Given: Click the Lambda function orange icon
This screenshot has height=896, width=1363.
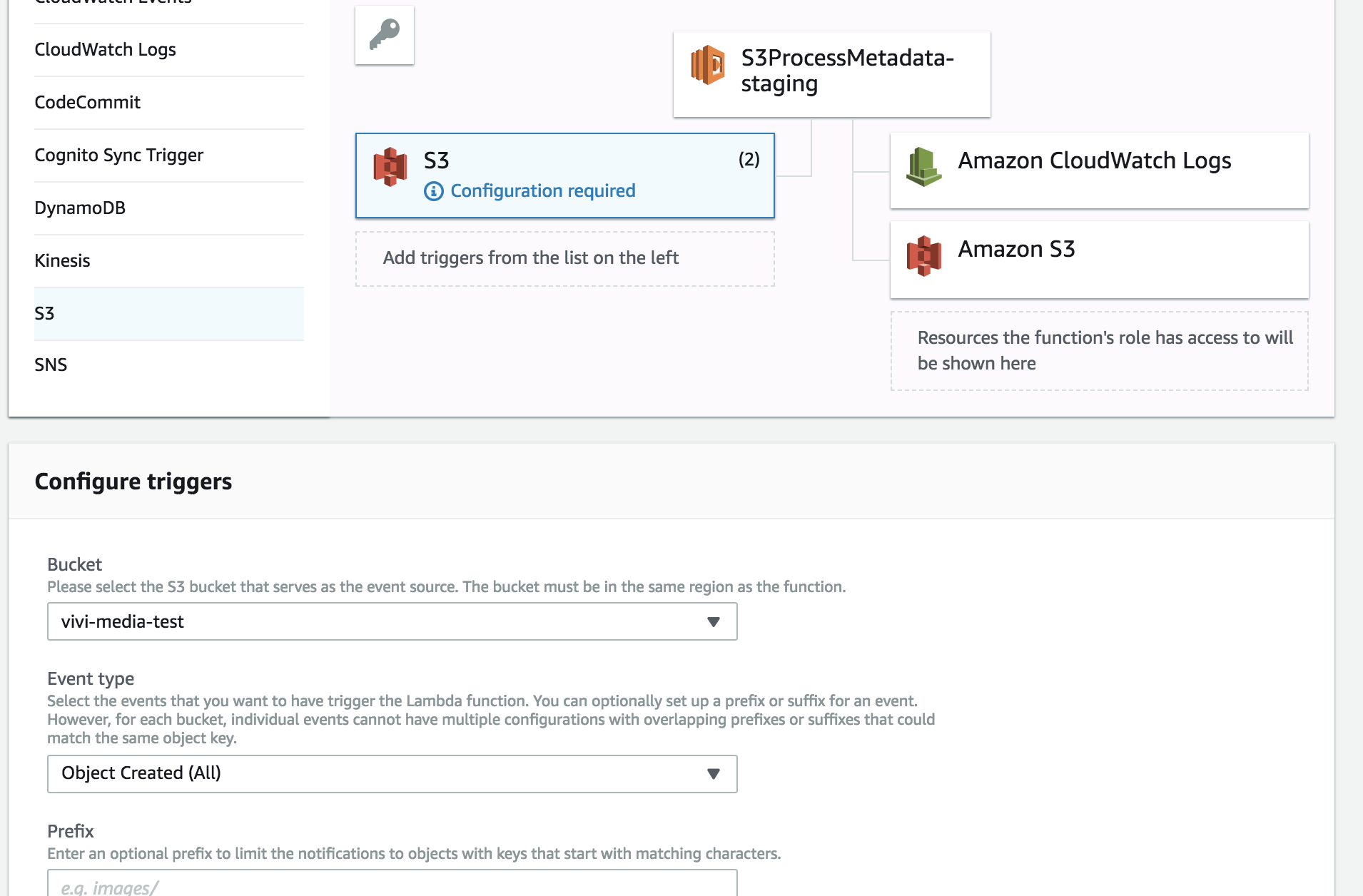Looking at the screenshot, I should pos(707,65).
